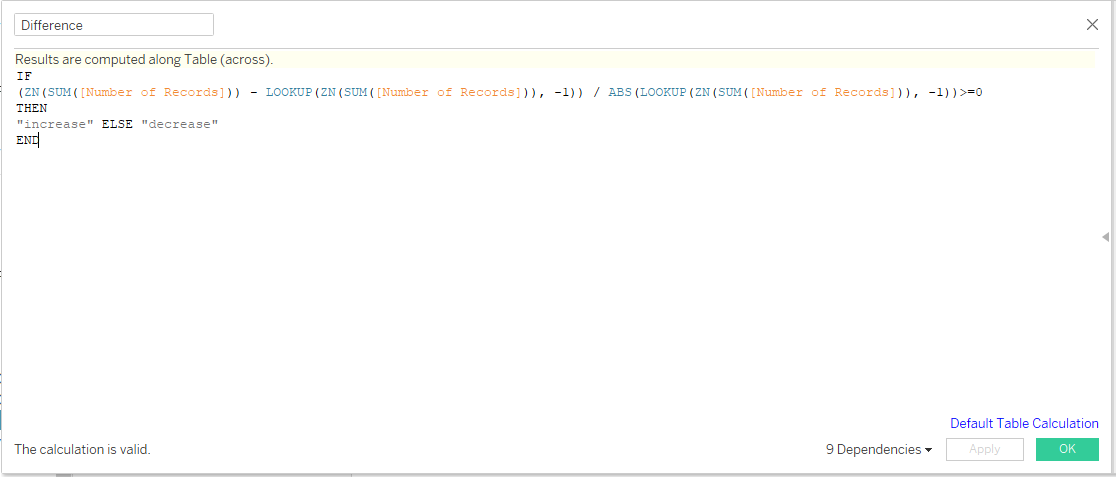The image size is (1116, 477).
Task: Click the "Results are computed along Table" banner
Action: tap(144, 60)
